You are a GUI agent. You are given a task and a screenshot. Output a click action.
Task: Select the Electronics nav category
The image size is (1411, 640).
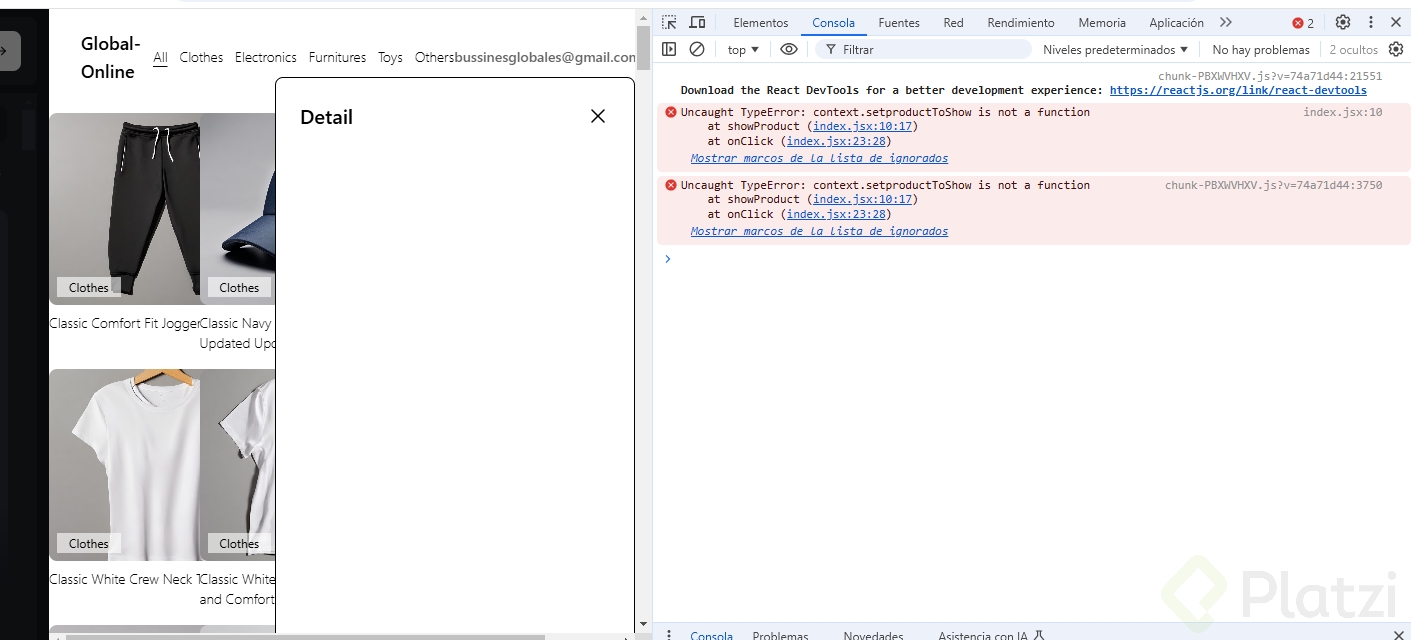(266, 57)
